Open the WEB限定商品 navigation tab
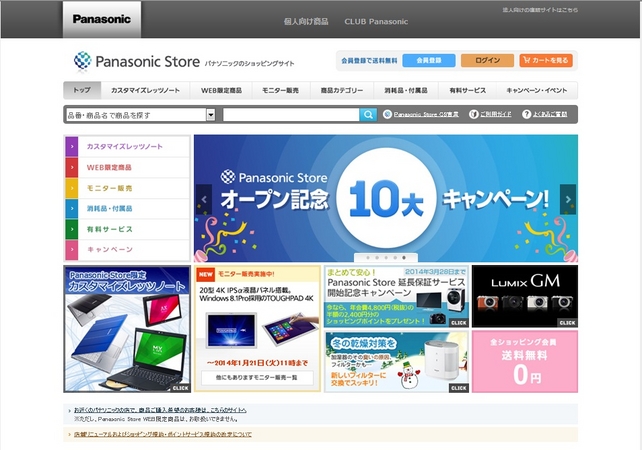The height and width of the screenshot is (450, 642). tap(221, 90)
